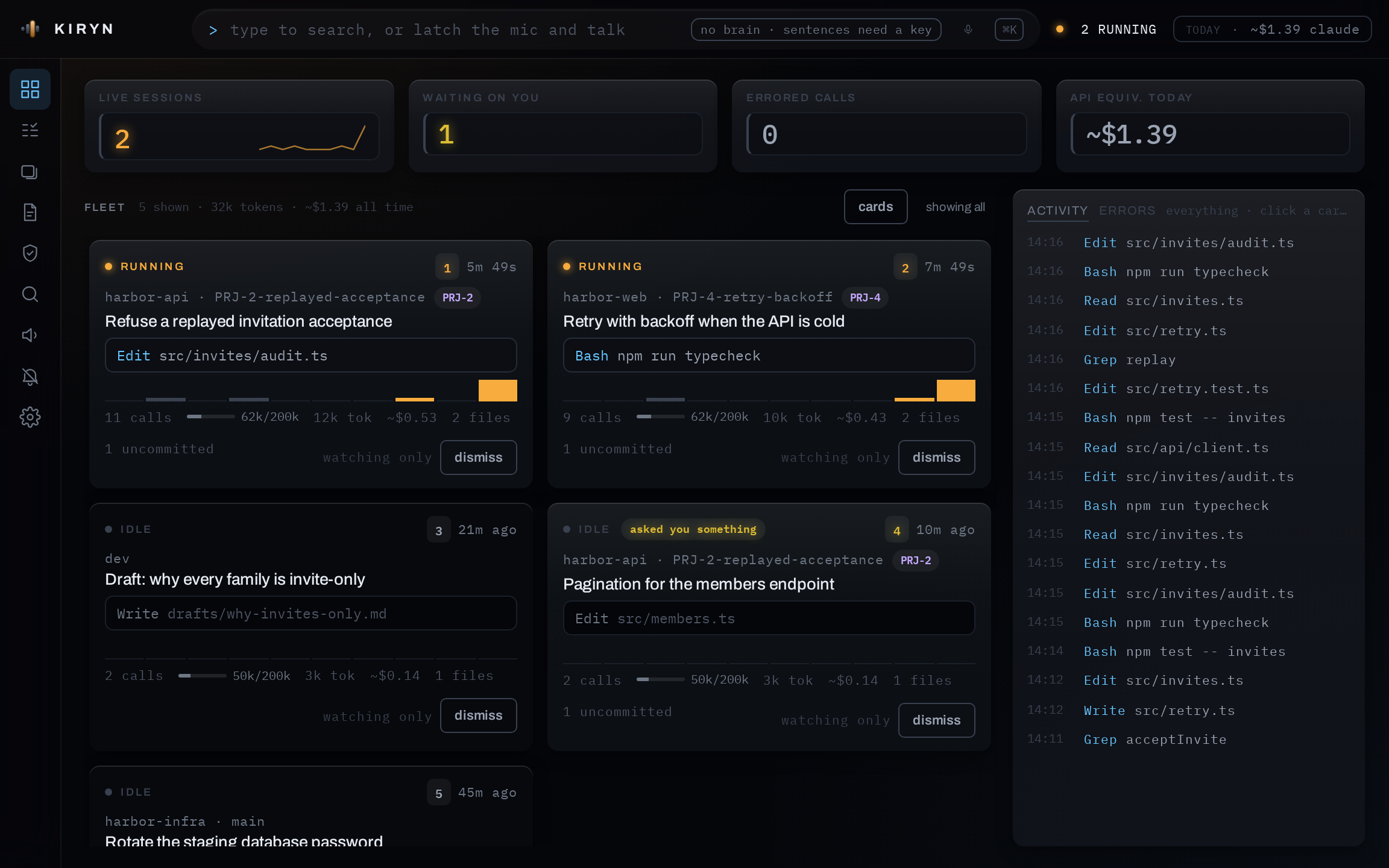
Task: Open the search magnifier icon in sidebar
Action: coord(30,294)
